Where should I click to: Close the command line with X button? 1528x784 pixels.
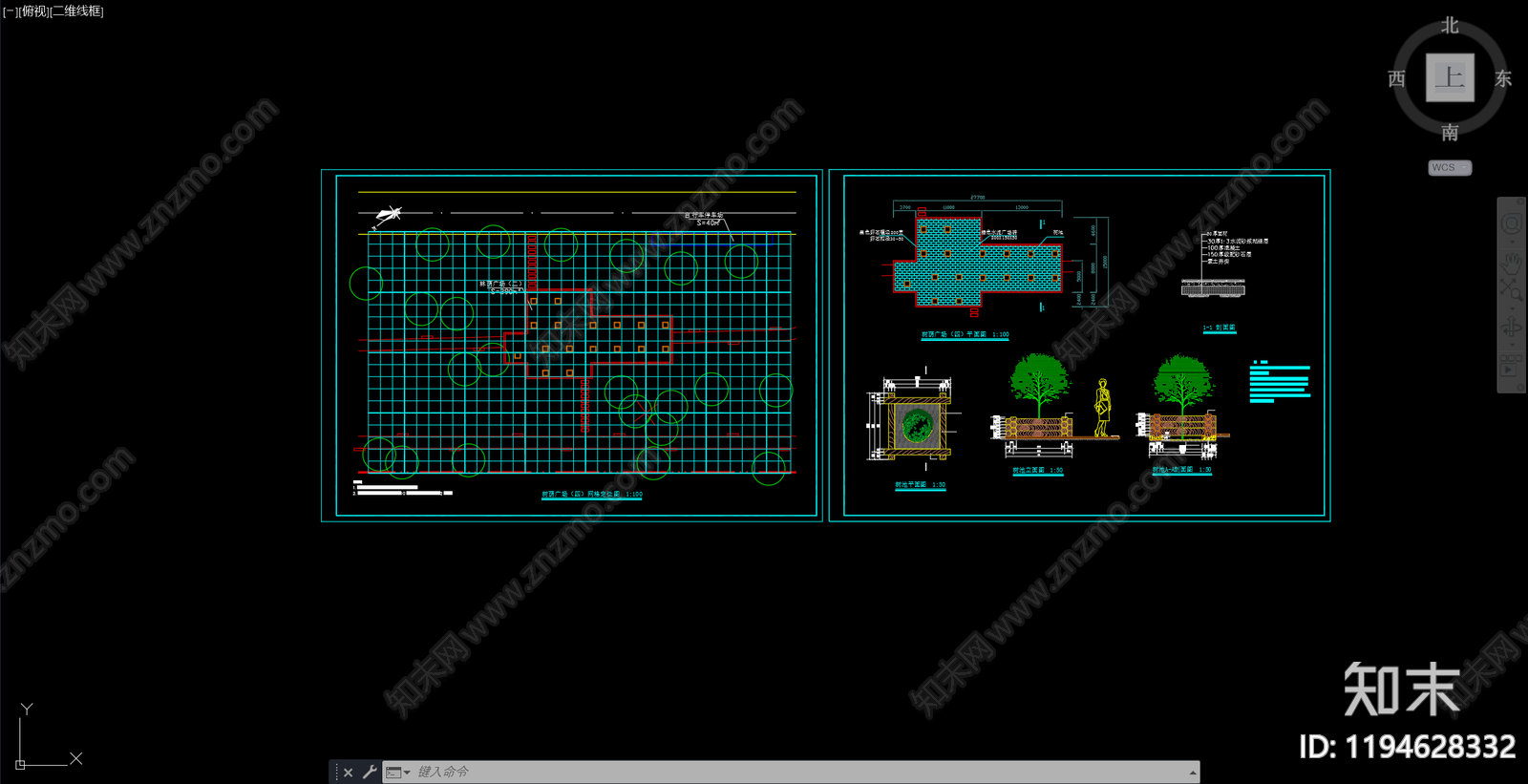(348, 772)
